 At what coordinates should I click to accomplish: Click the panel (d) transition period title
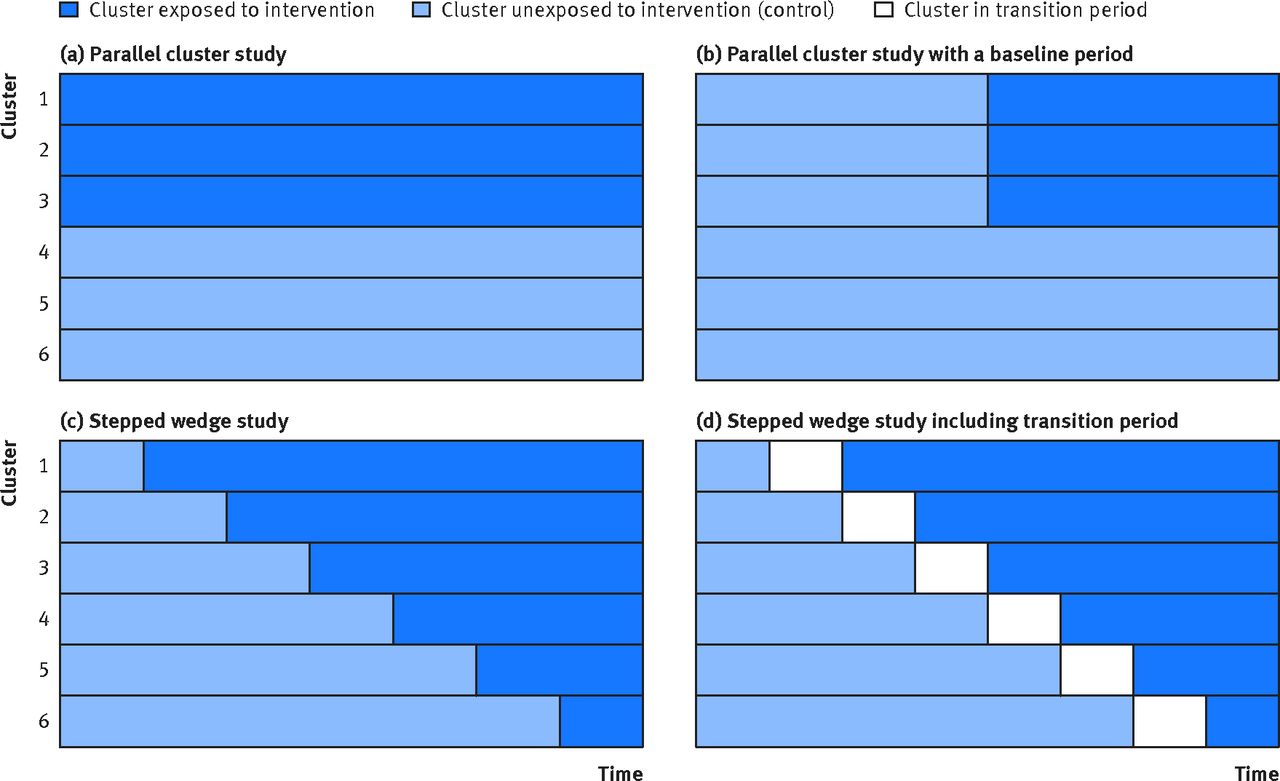pyautogui.click(x=937, y=421)
